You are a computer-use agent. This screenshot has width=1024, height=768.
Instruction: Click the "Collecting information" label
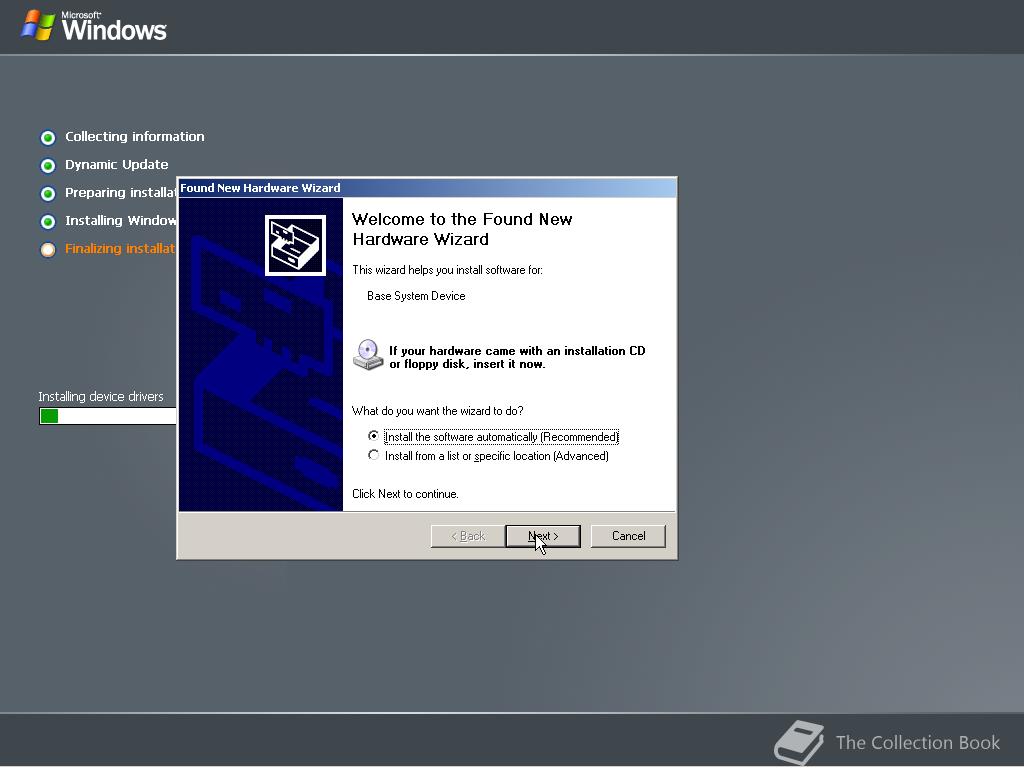point(135,136)
